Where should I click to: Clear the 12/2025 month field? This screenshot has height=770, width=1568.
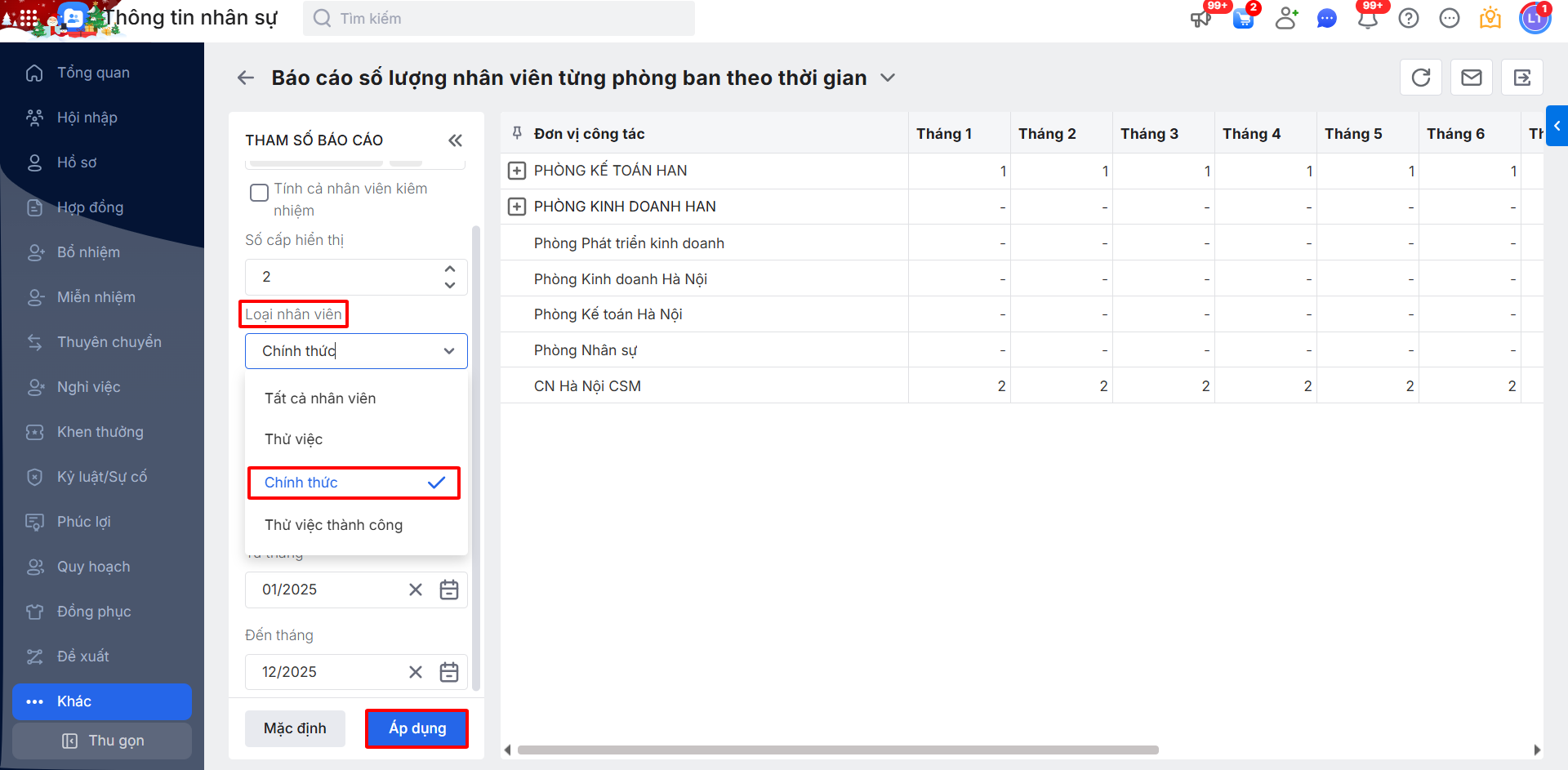[416, 672]
